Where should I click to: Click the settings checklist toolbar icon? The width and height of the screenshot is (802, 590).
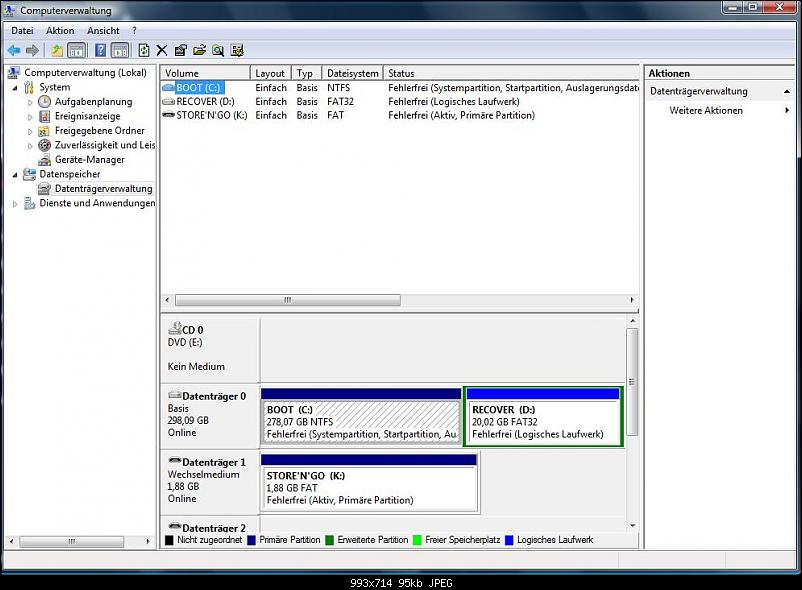tap(237, 50)
